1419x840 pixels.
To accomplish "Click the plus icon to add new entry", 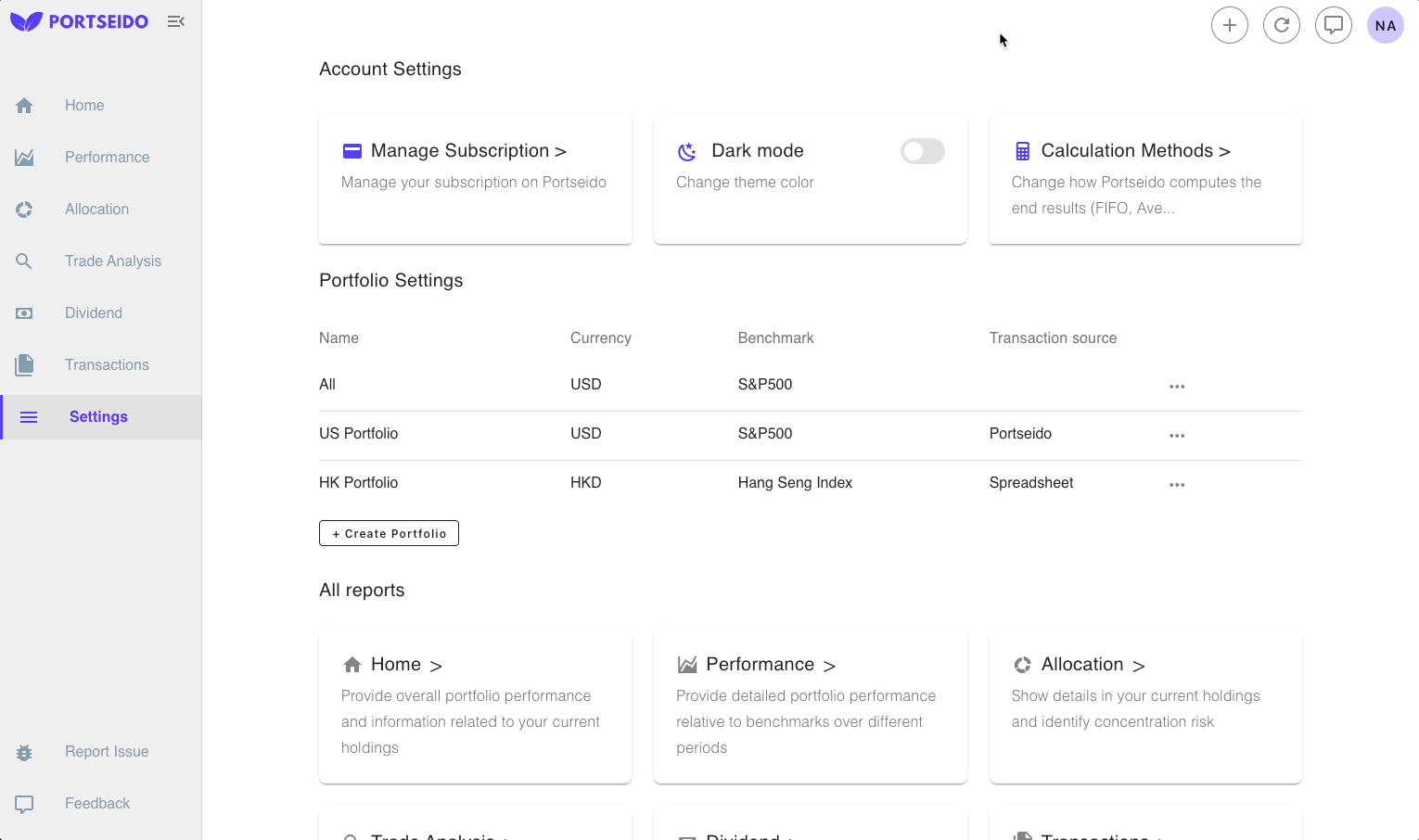I will [1230, 25].
